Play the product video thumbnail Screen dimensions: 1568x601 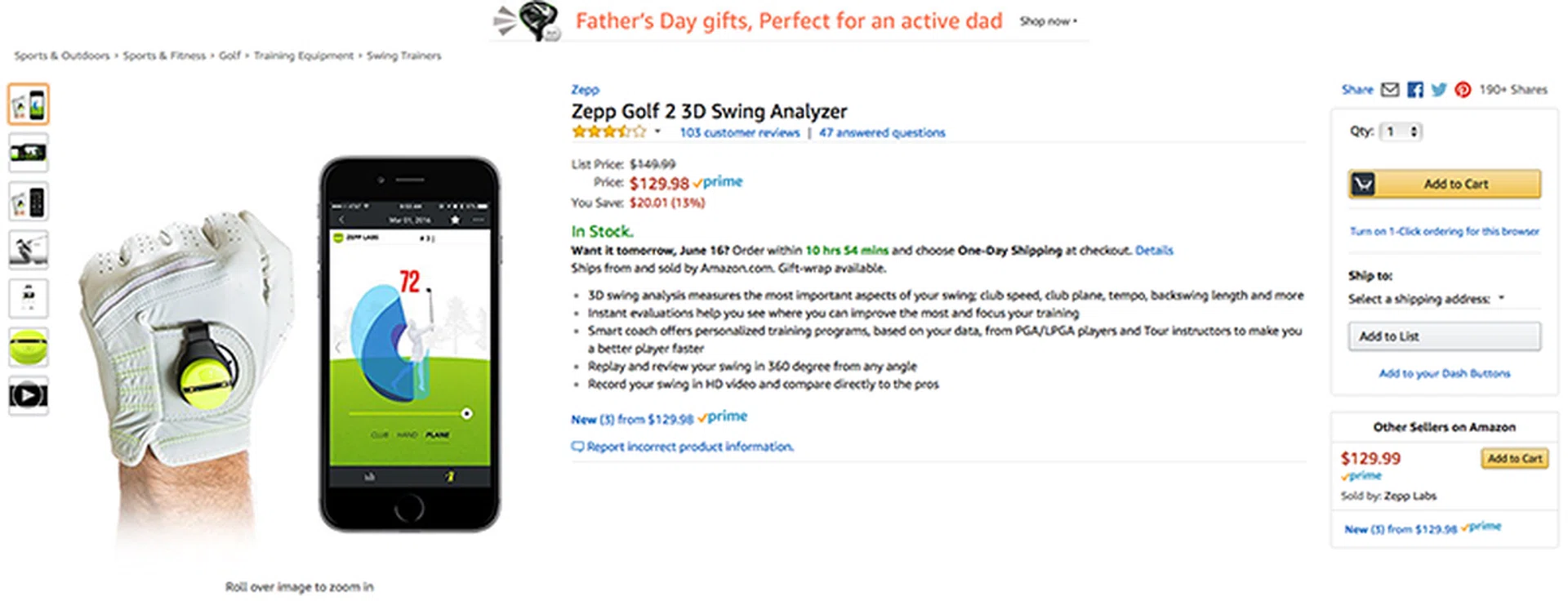29,395
